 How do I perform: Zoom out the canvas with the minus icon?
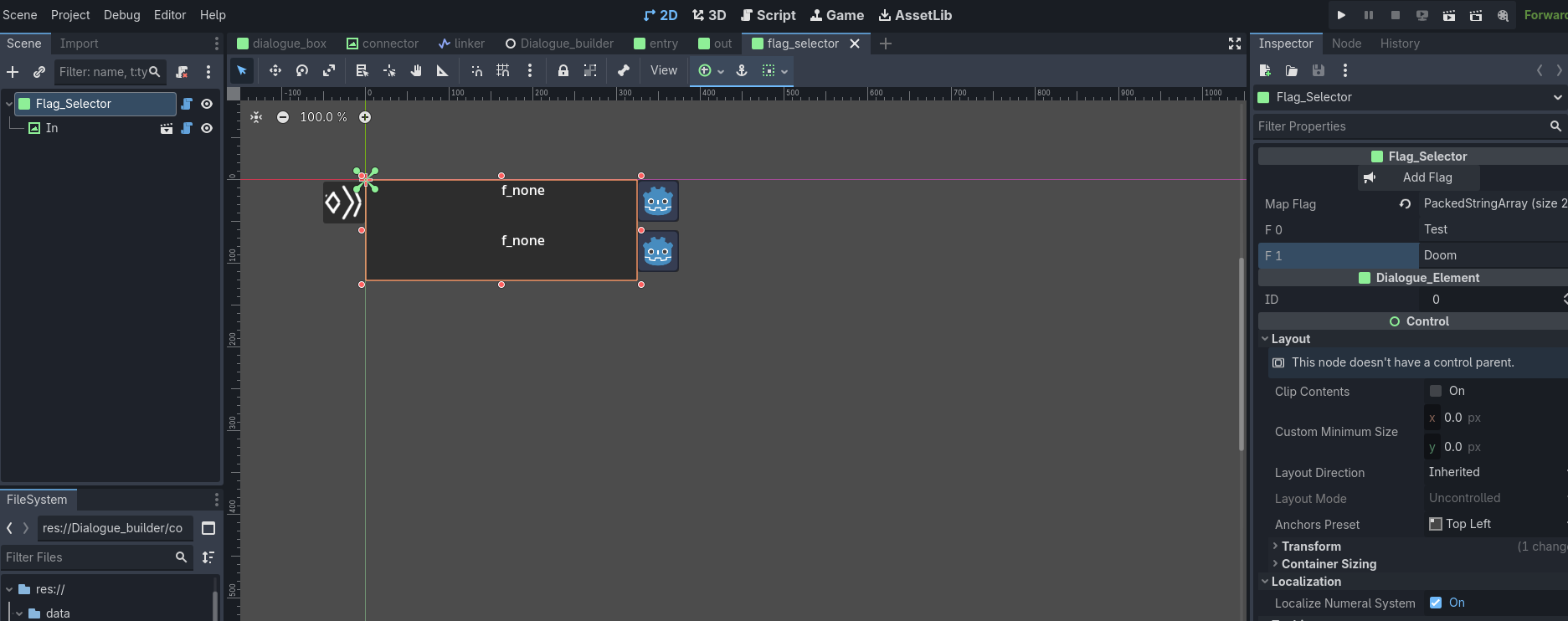coord(283,117)
